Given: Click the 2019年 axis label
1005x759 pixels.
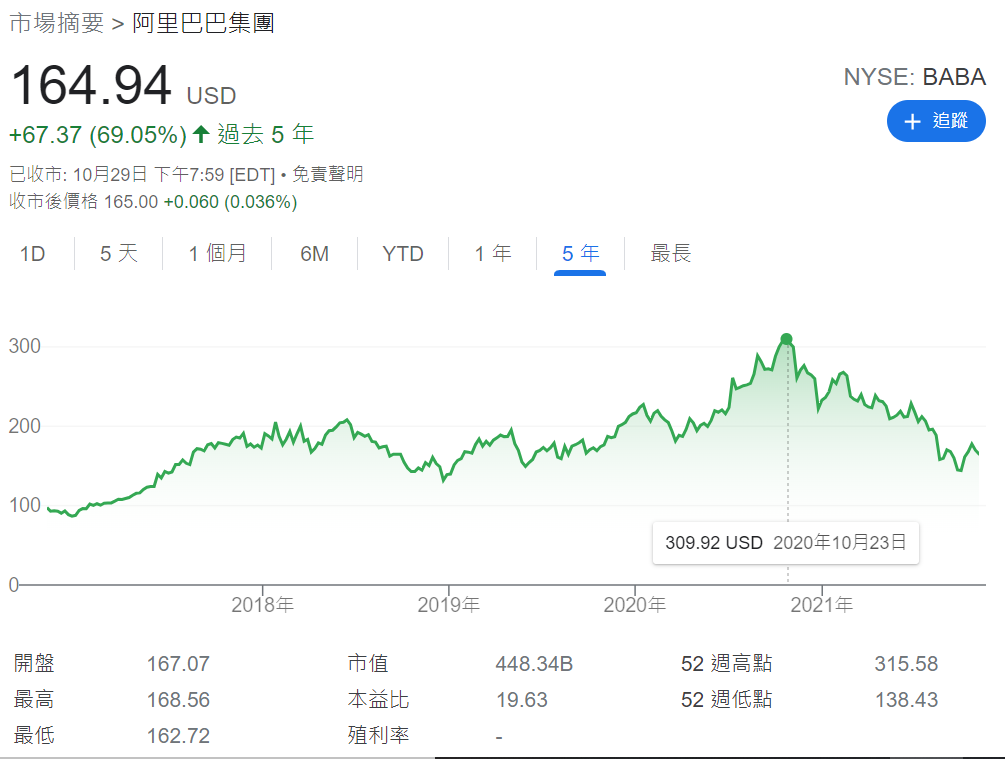Looking at the screenshot, I should click(x=449, y=605).
